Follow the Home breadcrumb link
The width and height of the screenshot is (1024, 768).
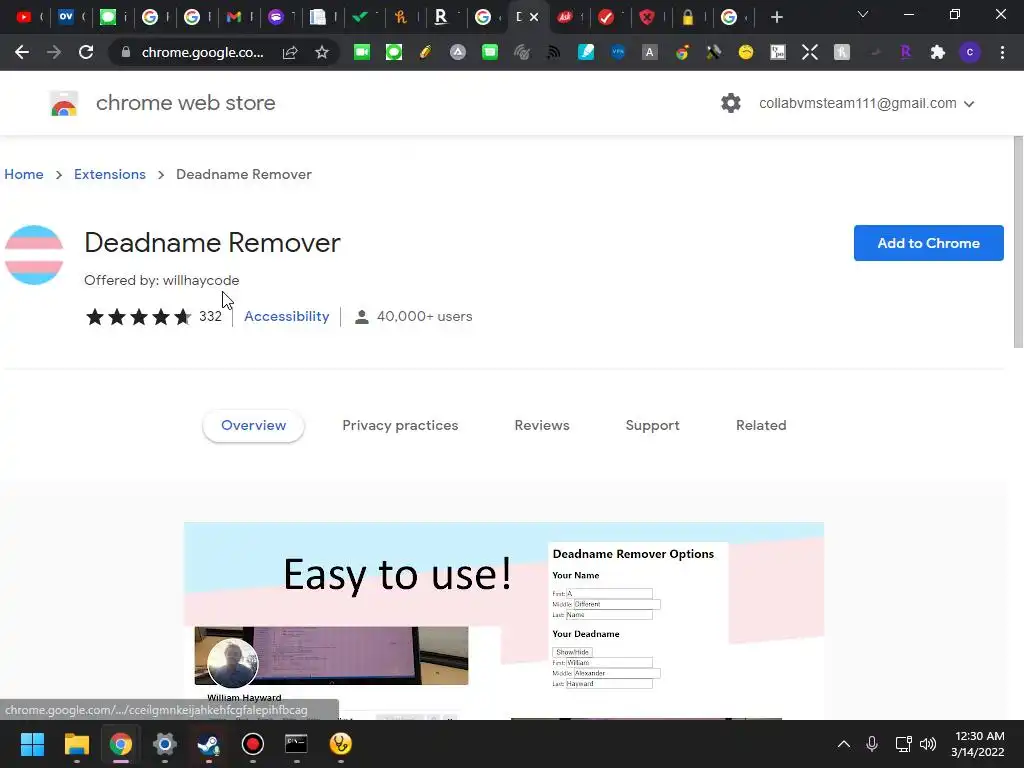click(24, 174)
